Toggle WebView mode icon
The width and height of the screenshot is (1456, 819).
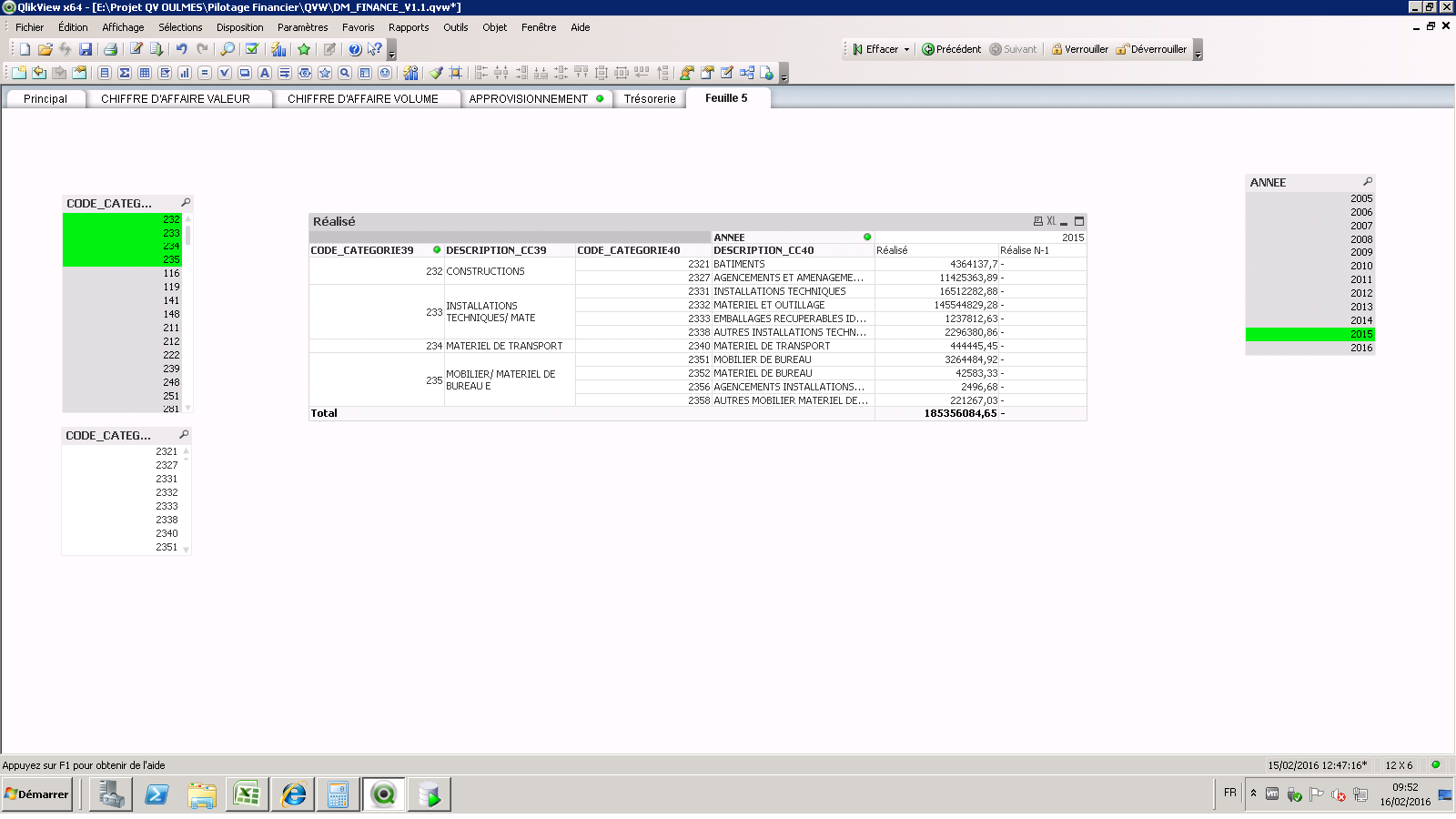767,73
